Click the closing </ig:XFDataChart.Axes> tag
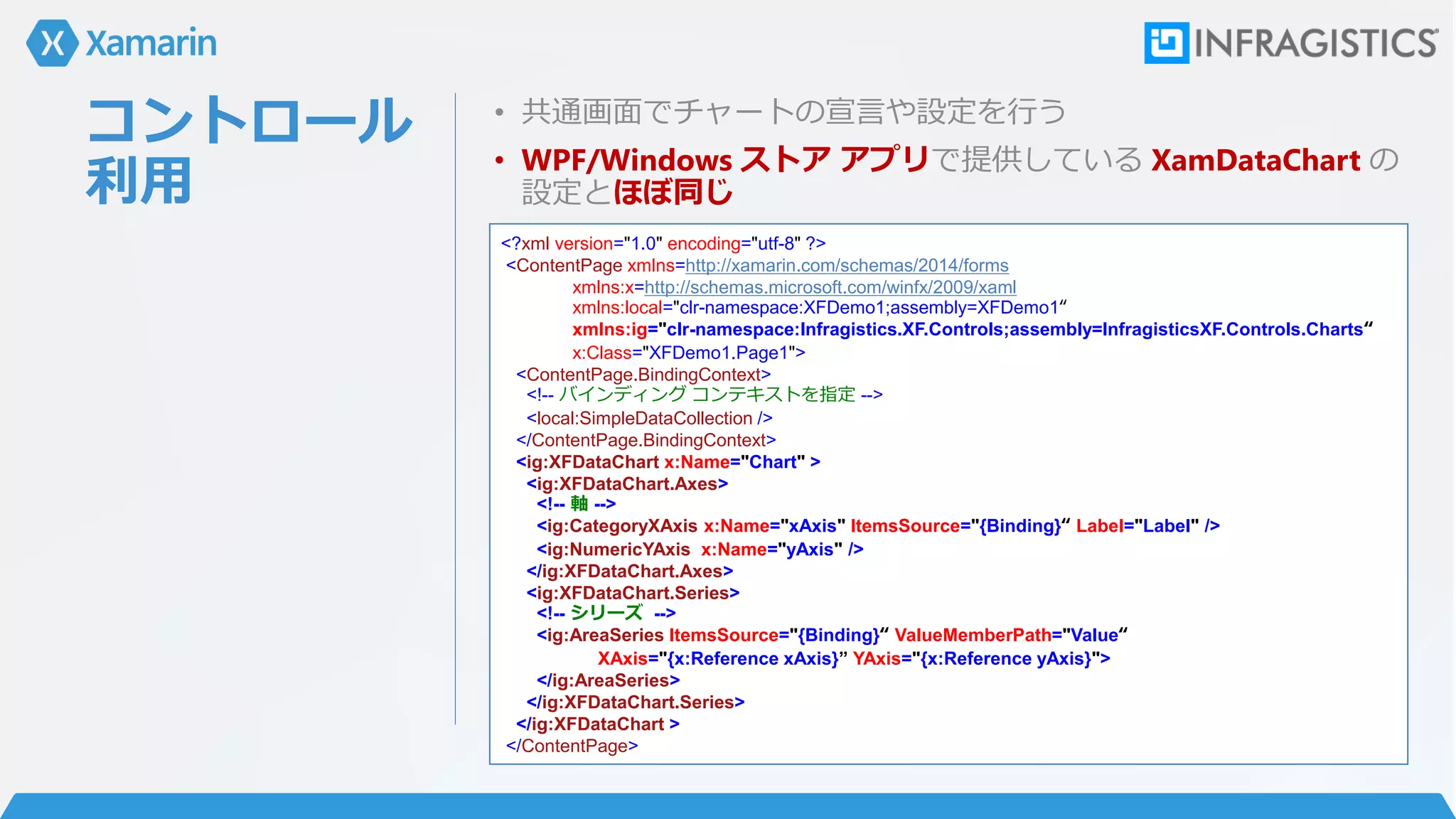 630,572
